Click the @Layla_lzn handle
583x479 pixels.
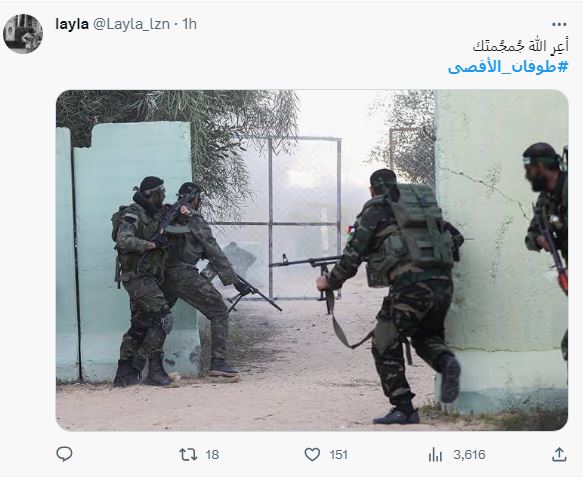pos(131,24)
